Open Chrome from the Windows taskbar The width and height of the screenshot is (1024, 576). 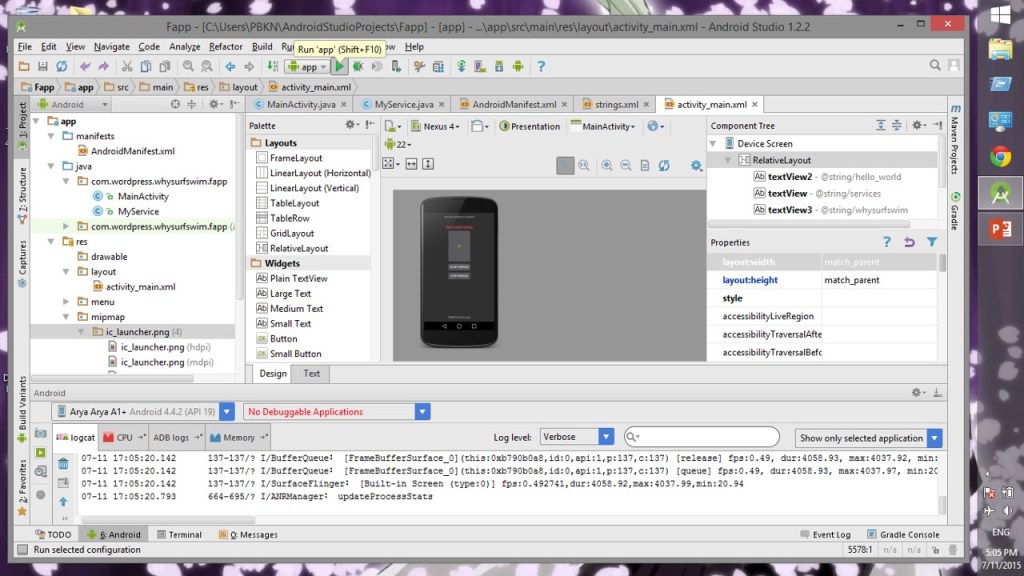[x=1000, y=156]
